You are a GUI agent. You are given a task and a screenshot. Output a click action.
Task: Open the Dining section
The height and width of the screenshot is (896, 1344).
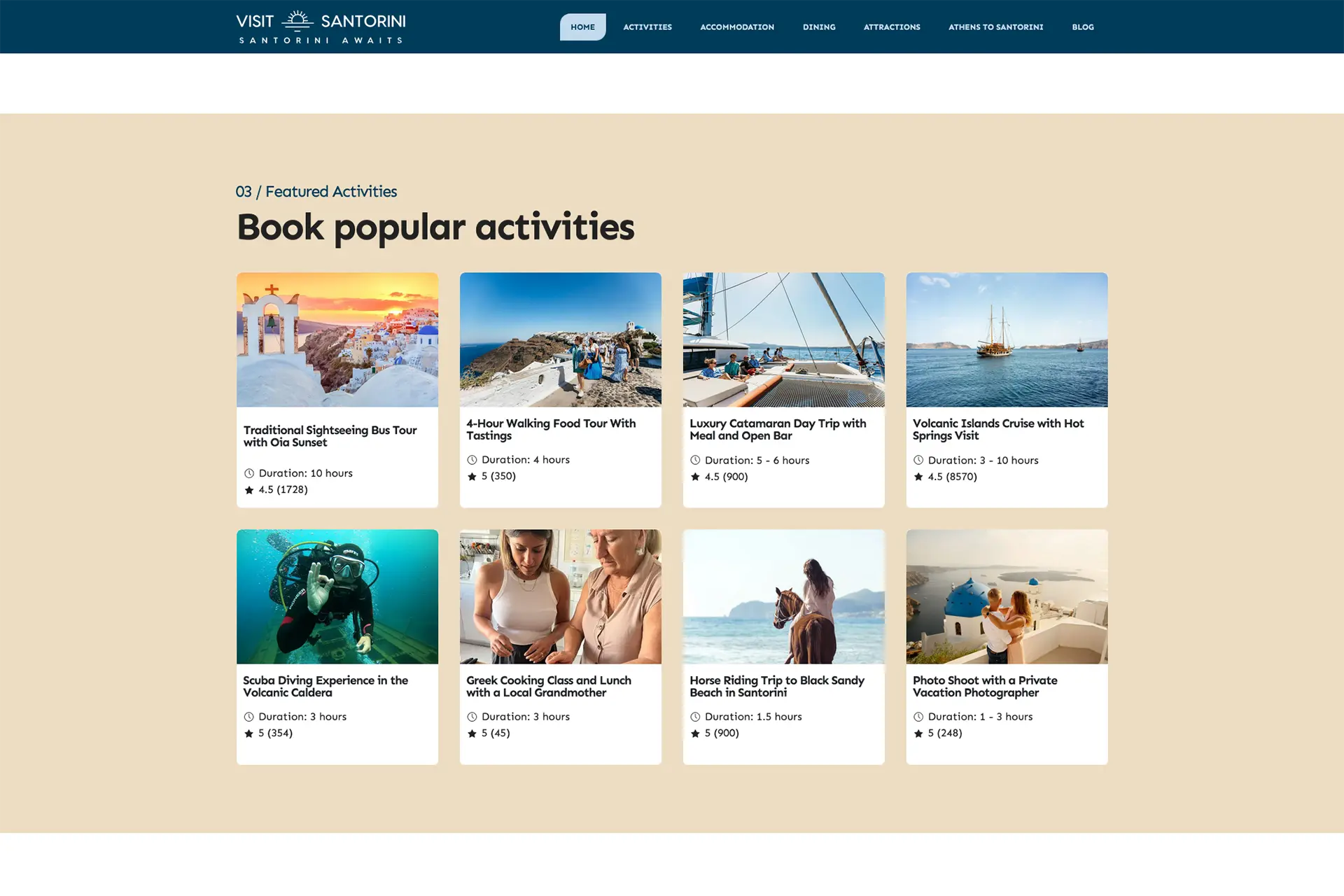(x=819, y=27)
